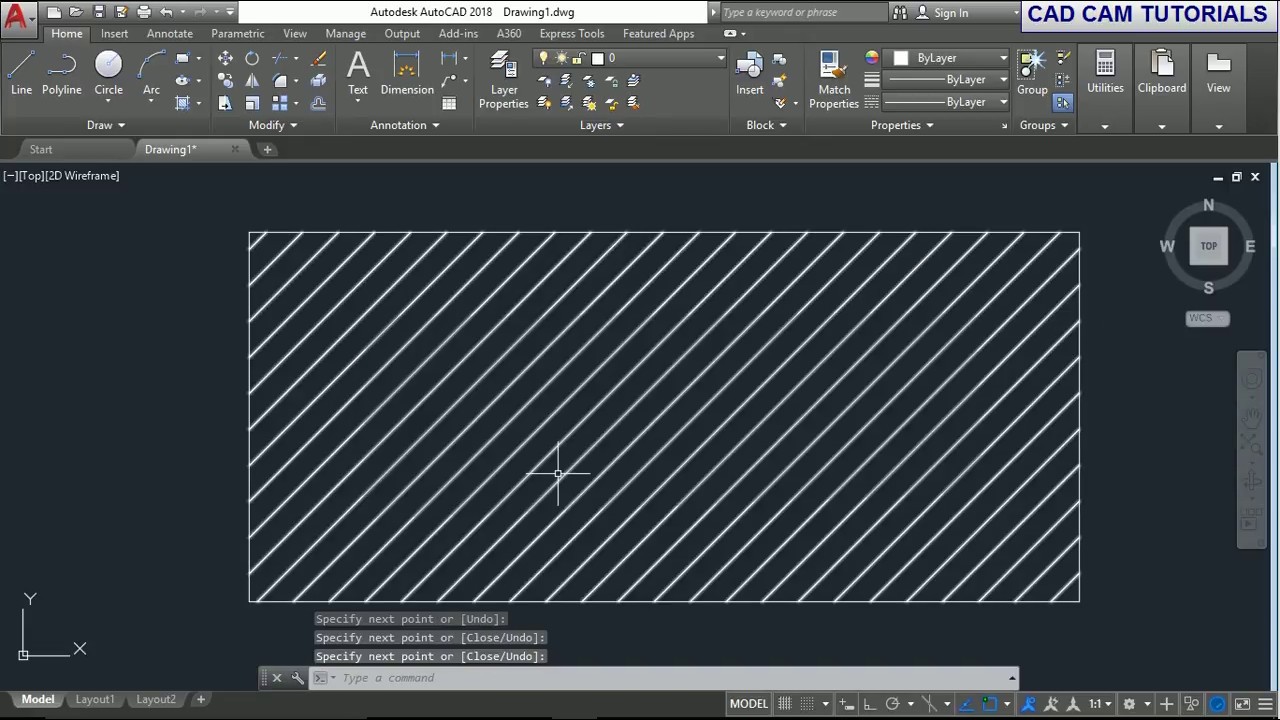Screen dimensions: 1280x720
Task: Toggle ortho mode in status bar
Action: (870, 704)
